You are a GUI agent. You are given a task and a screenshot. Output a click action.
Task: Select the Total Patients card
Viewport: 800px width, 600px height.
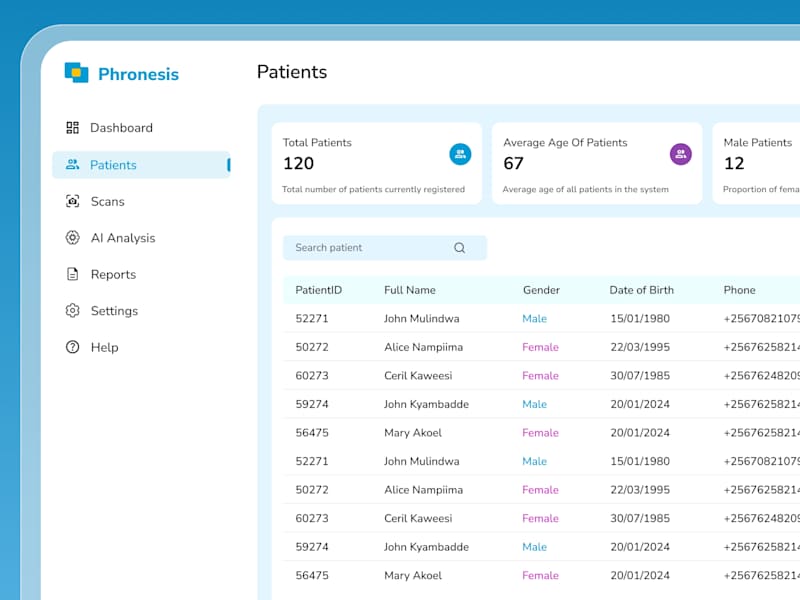[377, 163]
